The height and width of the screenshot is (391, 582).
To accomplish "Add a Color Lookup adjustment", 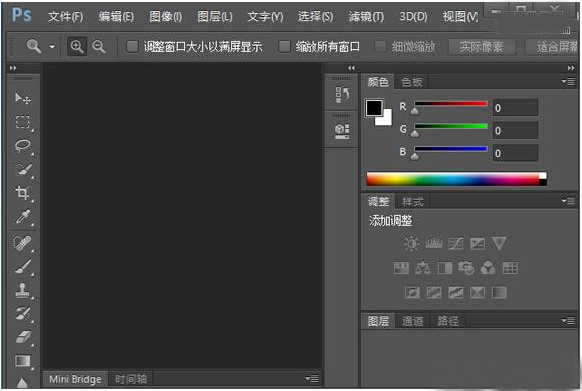I will coord(510,268).
